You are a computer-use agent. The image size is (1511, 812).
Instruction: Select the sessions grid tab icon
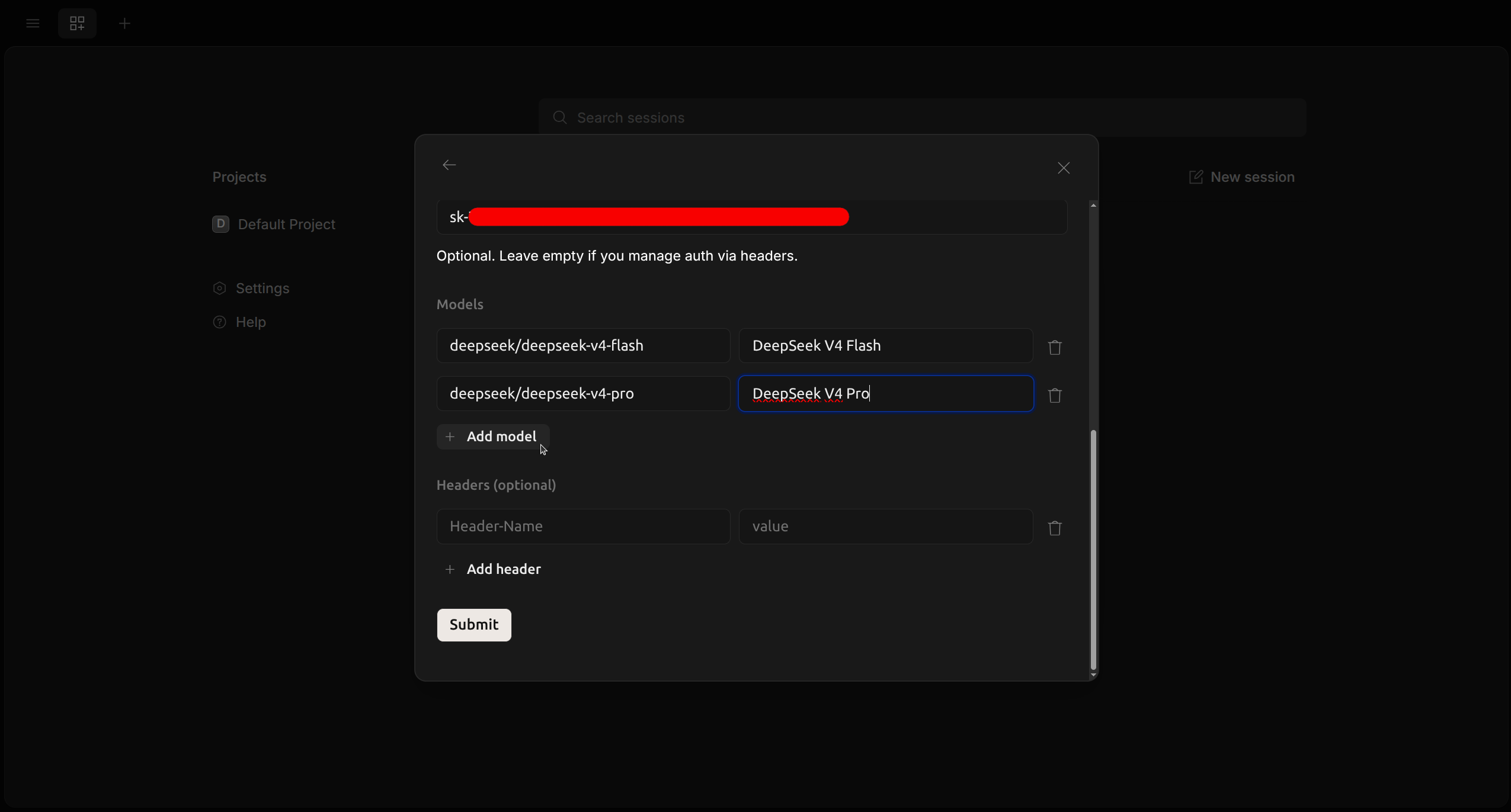tap(77, 24)
